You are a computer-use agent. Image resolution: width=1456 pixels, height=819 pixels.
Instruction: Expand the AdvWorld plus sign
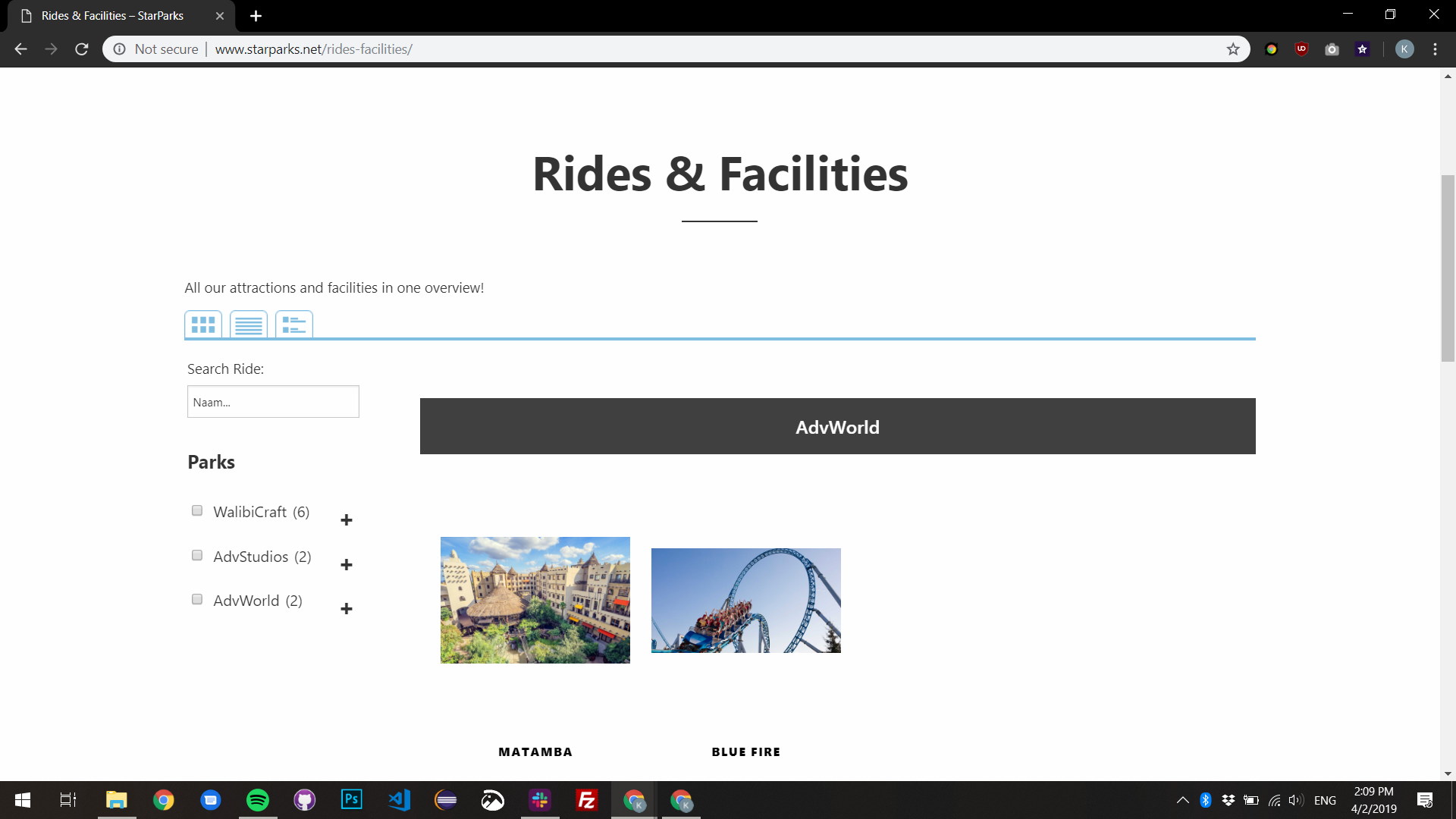[347, 609]
